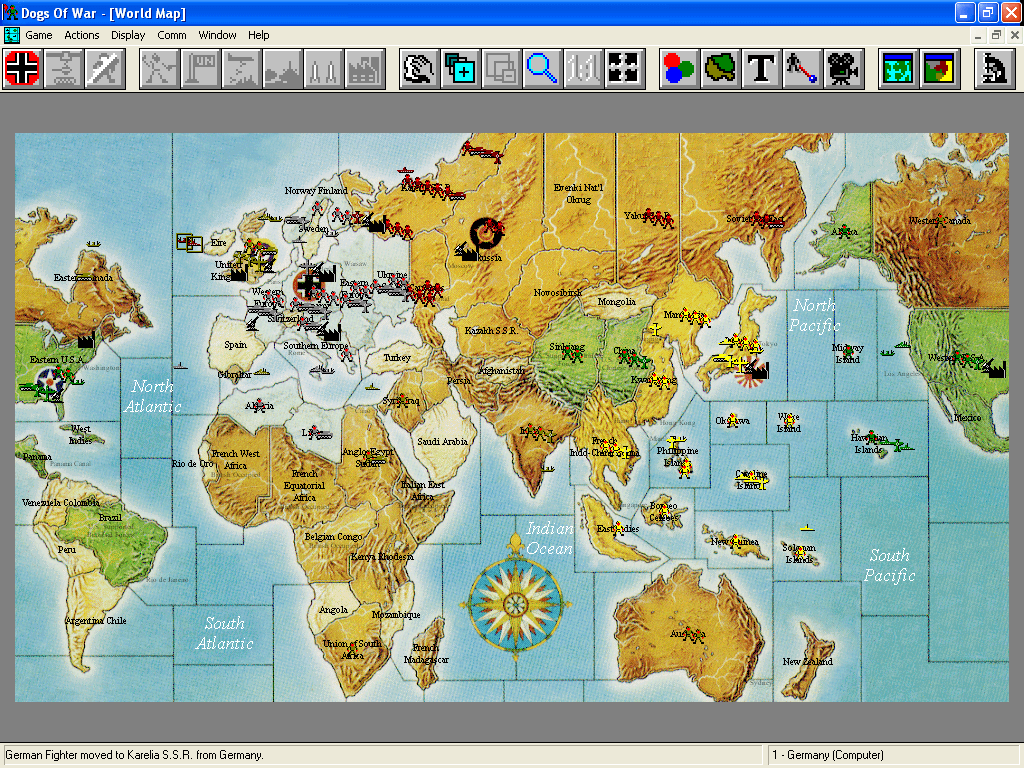Click the twin rockets toolbar icon
This screenshot has width=1024, height=768.
click(x=323, y=69)
